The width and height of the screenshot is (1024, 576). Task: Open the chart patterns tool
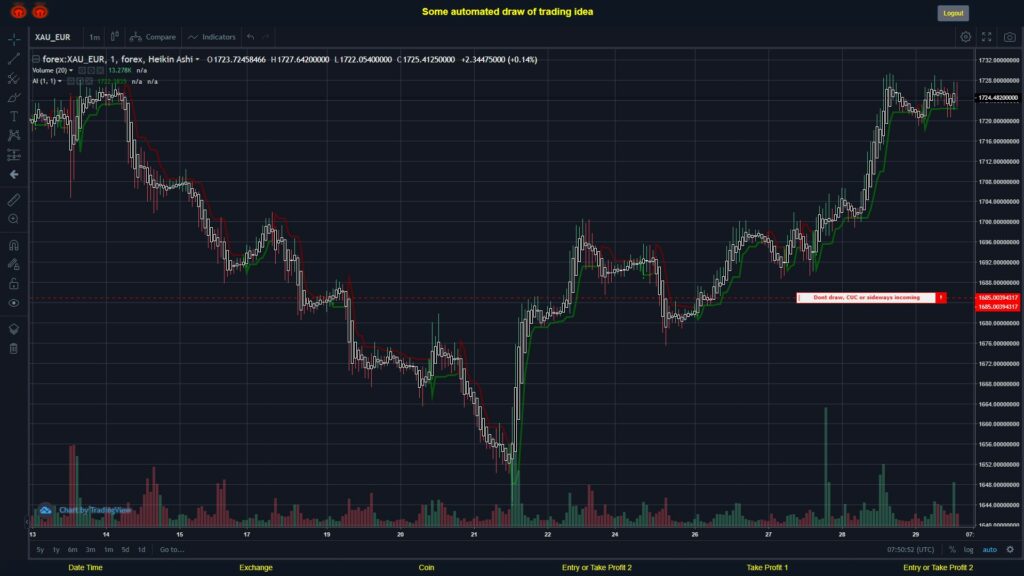pyautogui.click(x=14, y=135)
